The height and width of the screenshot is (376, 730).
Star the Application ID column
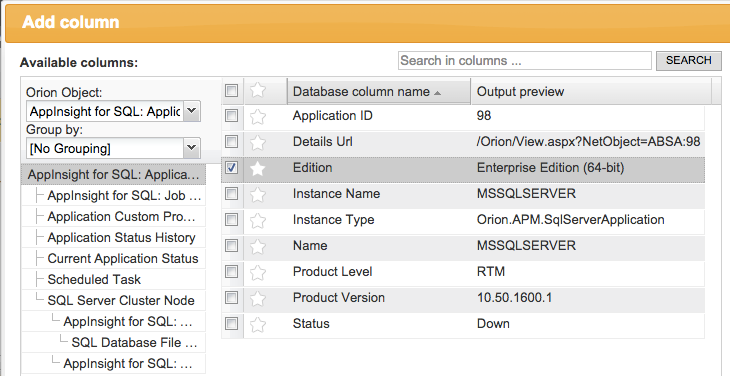click(257, 116)
